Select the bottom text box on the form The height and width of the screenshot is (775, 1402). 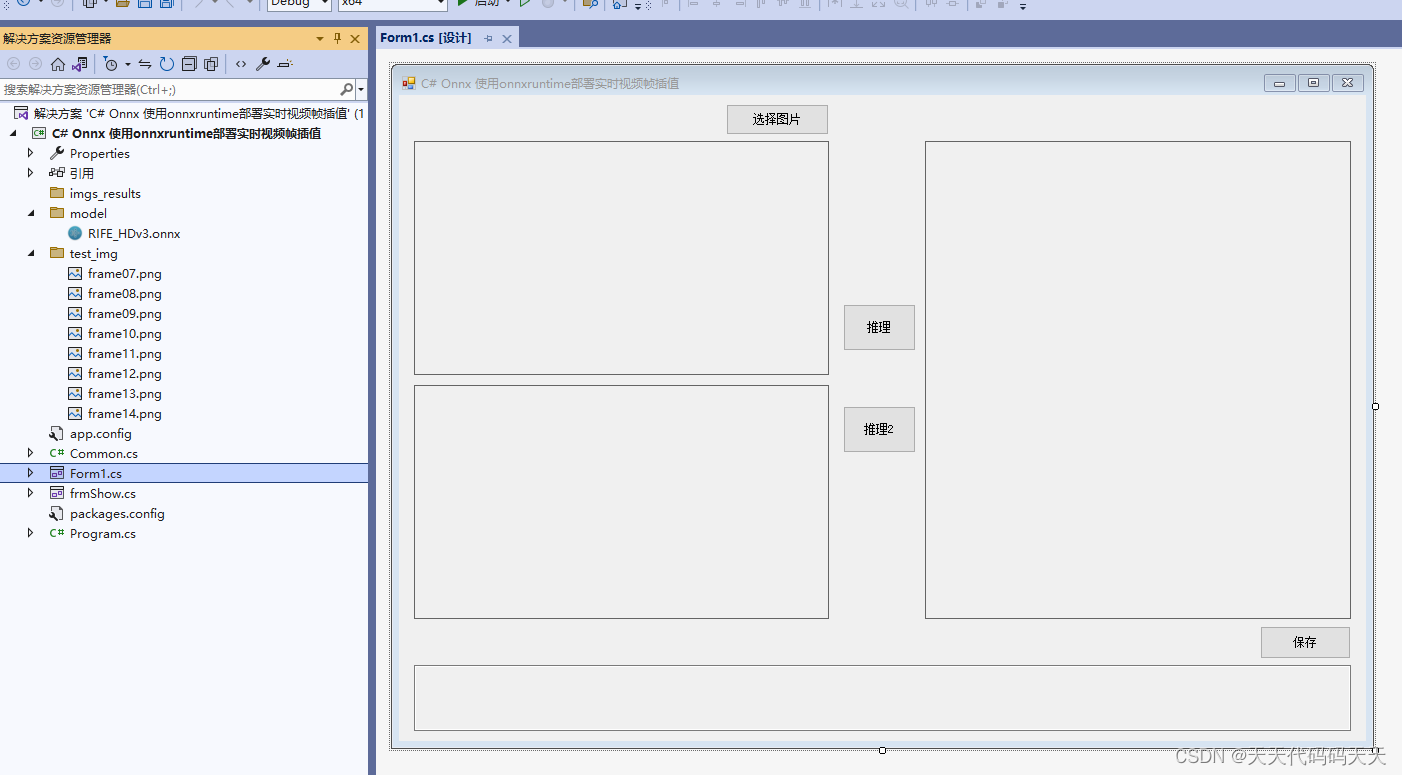882,698
